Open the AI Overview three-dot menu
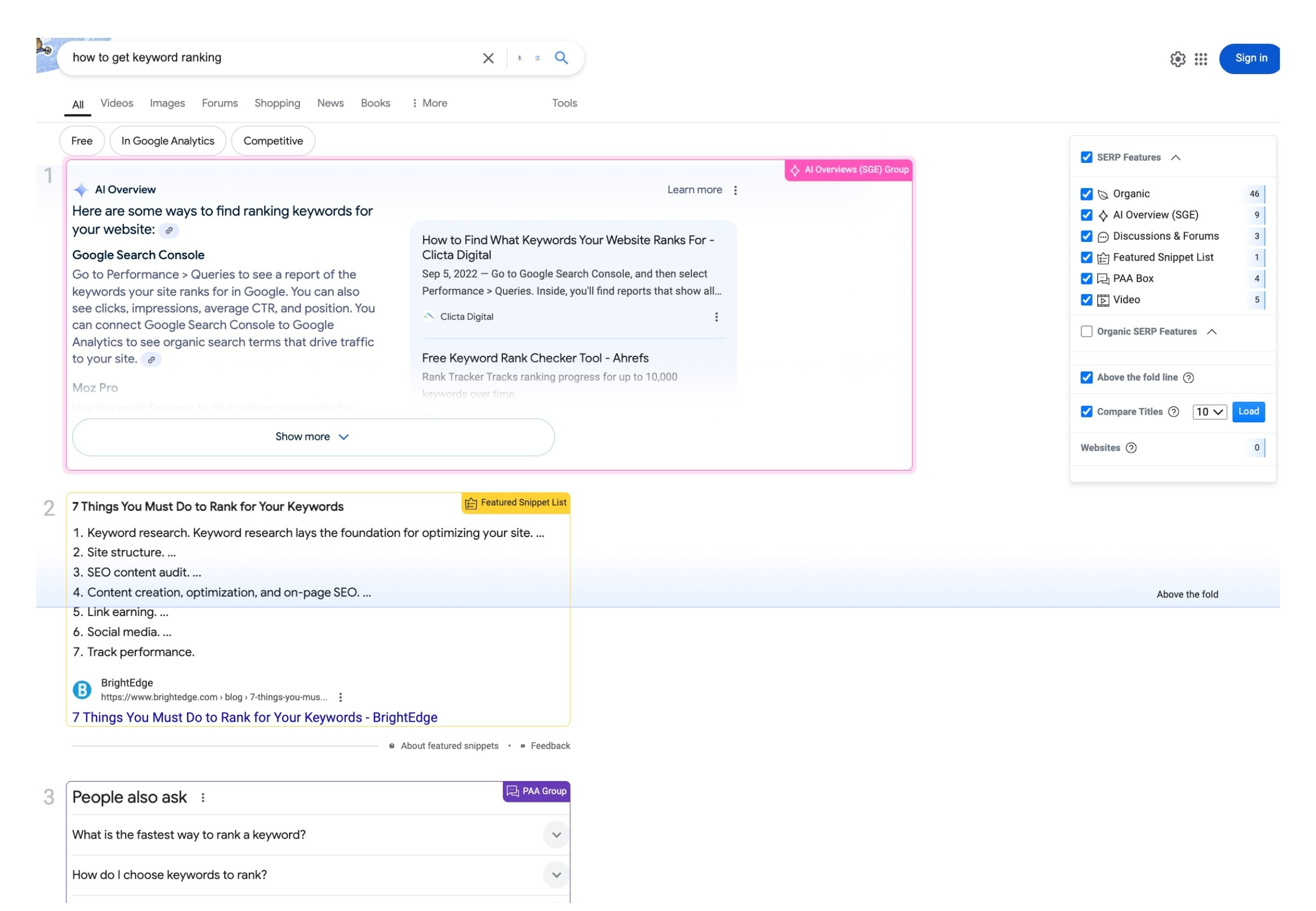Image resolution: width=1316 pixels, height=911 pixels. [x=735, y=190]
